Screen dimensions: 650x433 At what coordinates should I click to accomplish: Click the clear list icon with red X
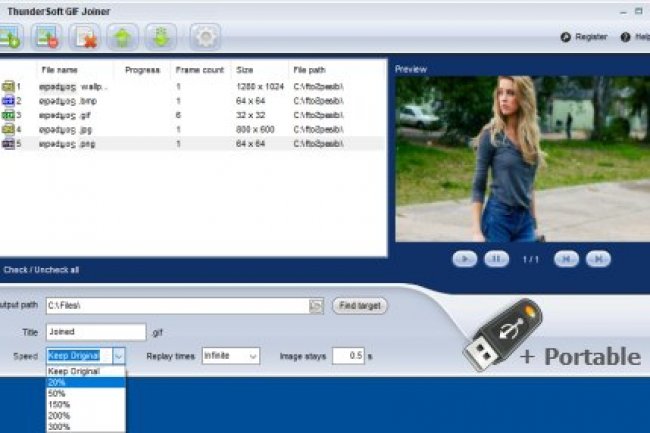85,39
